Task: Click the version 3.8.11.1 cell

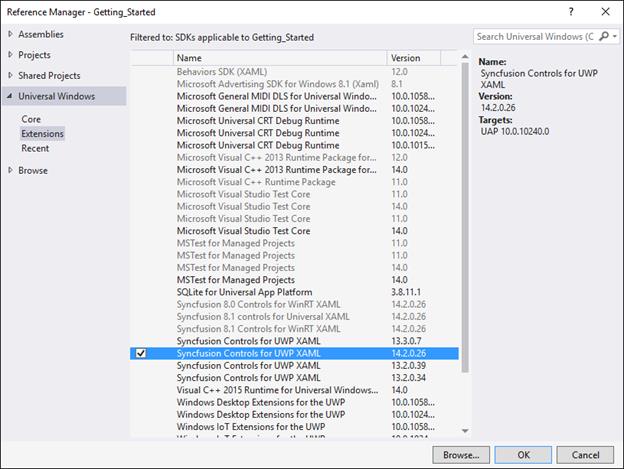Action: pyautogui.click(x=406, y=292)
